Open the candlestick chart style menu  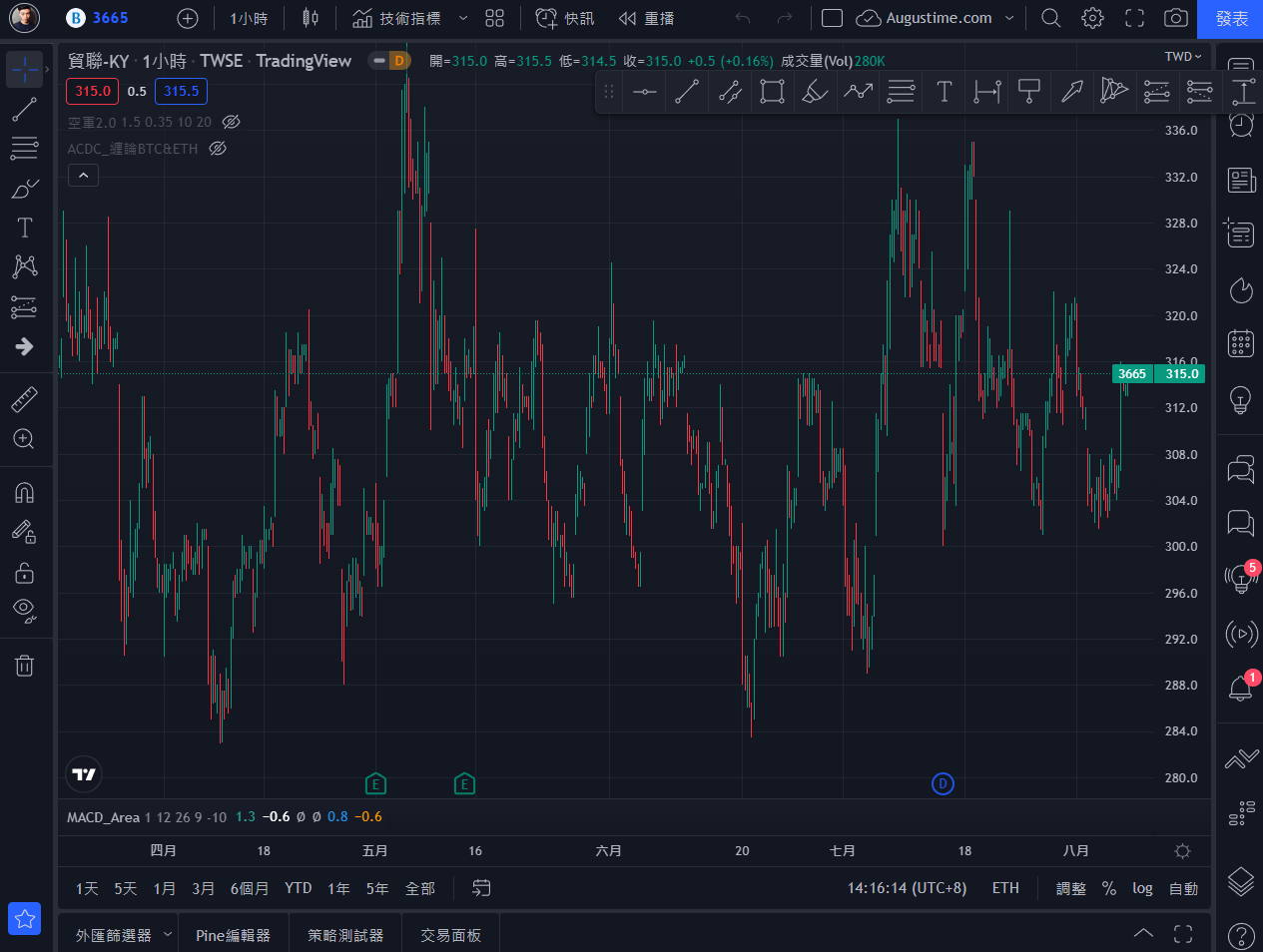311,18
